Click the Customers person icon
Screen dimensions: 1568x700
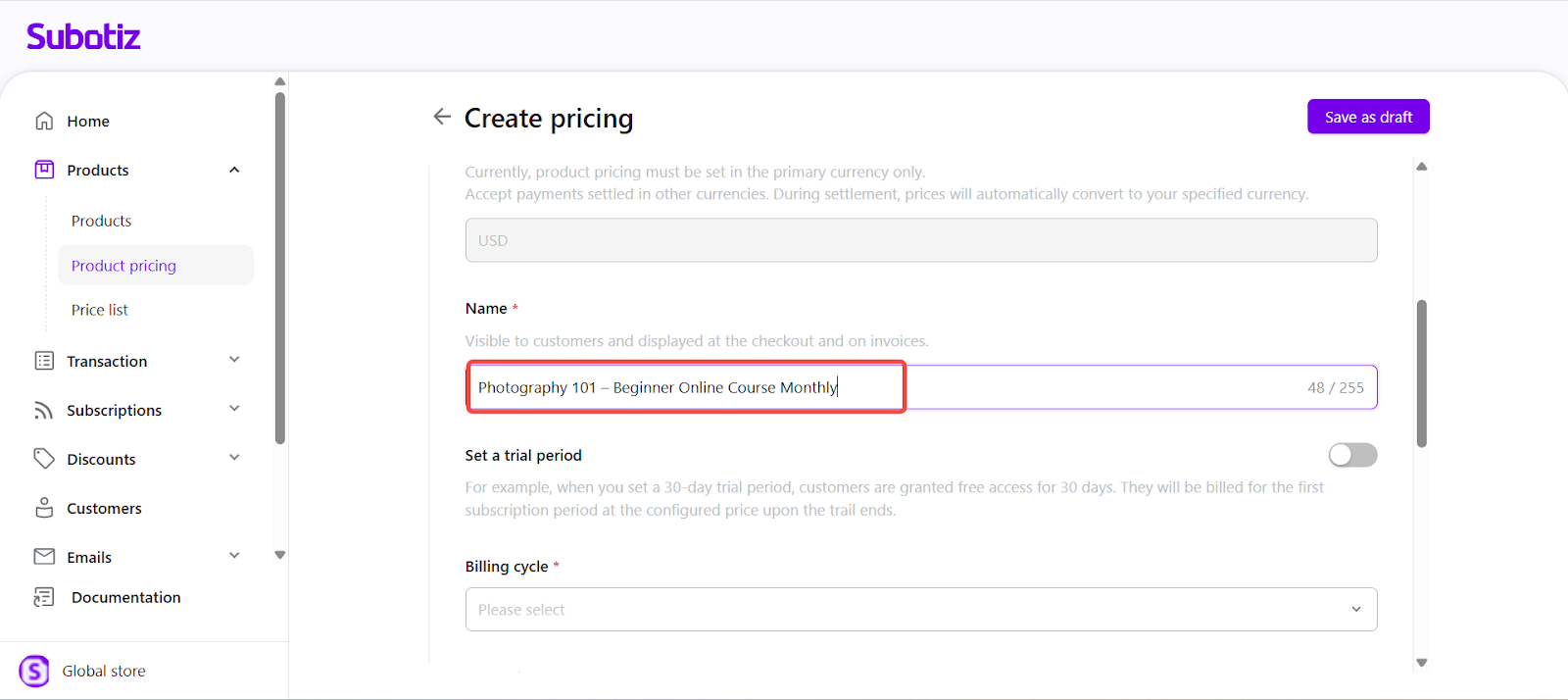(x=44, y=508)
